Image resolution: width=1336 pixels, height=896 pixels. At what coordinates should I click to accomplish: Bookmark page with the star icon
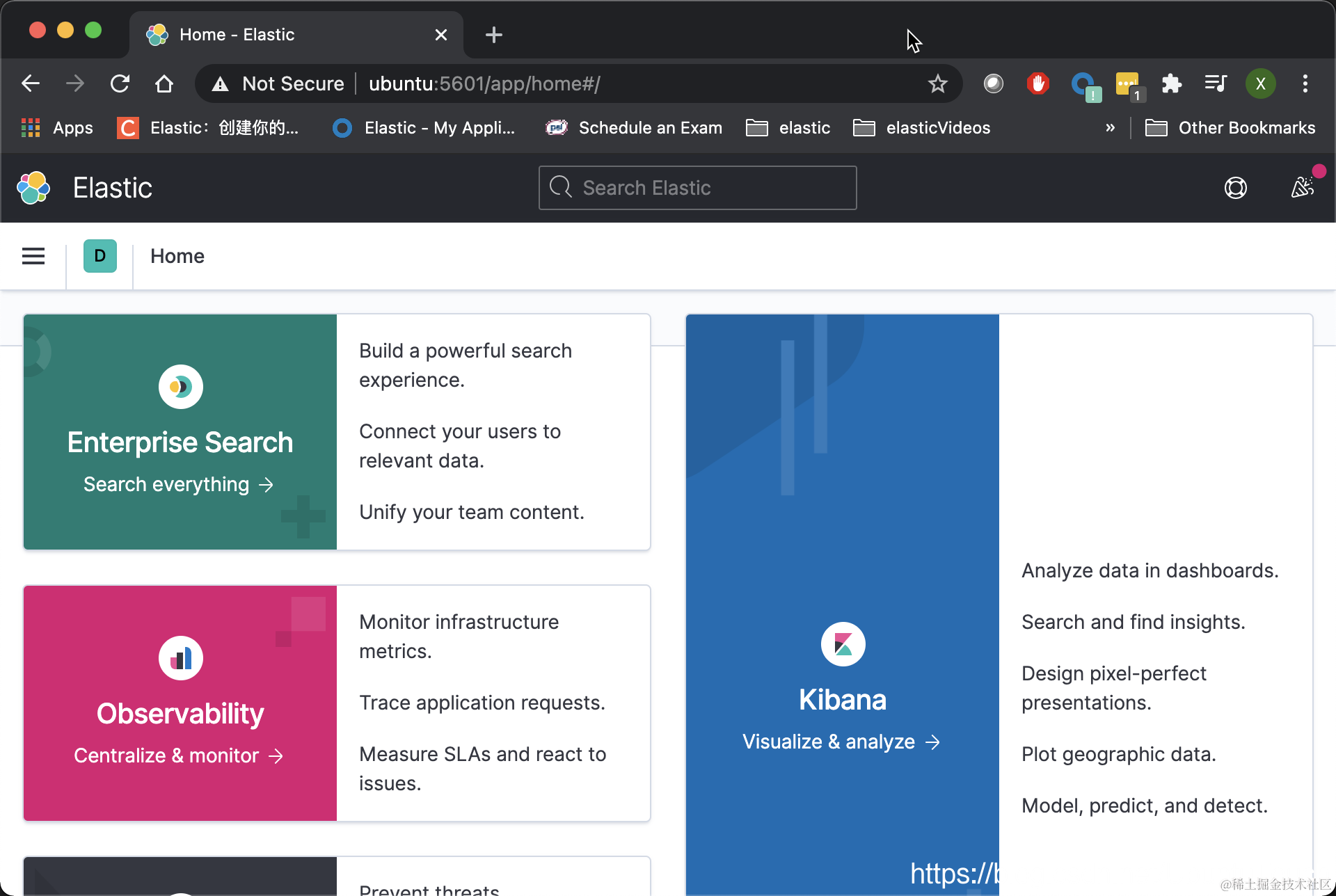tap(937, 83)
